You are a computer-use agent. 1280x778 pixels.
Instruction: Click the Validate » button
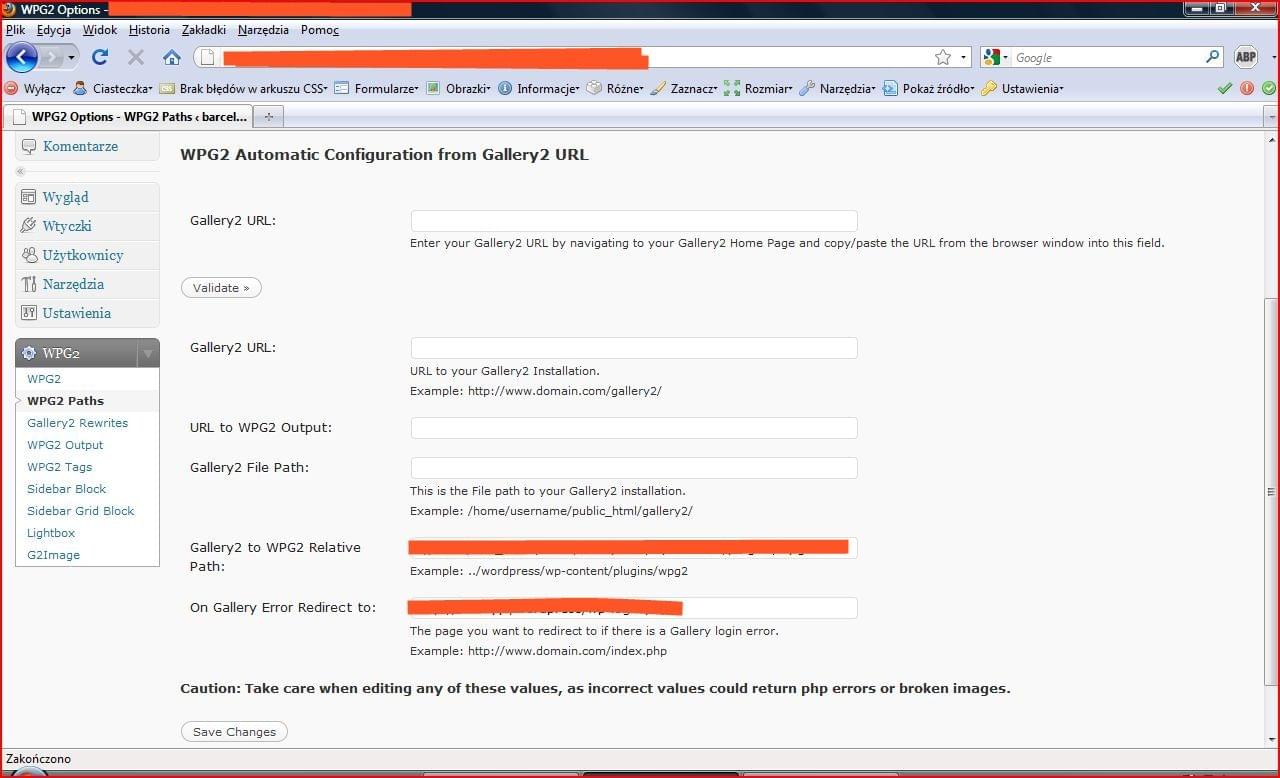click(221, 288)
